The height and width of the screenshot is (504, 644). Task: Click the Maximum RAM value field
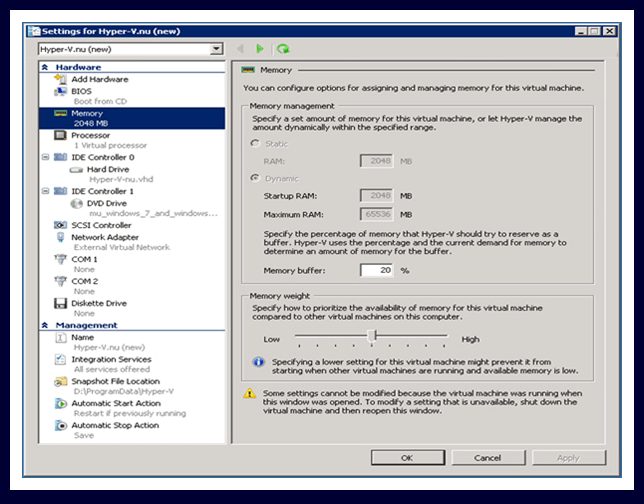pos(376,214)
